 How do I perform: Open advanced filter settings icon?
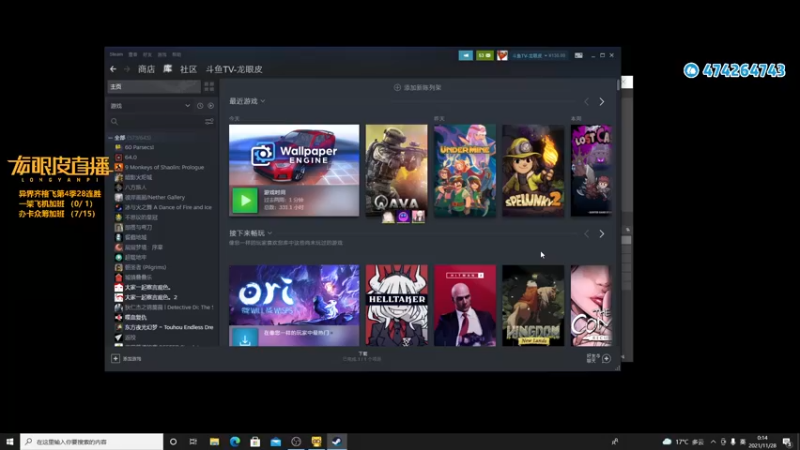tap(209, 121)
